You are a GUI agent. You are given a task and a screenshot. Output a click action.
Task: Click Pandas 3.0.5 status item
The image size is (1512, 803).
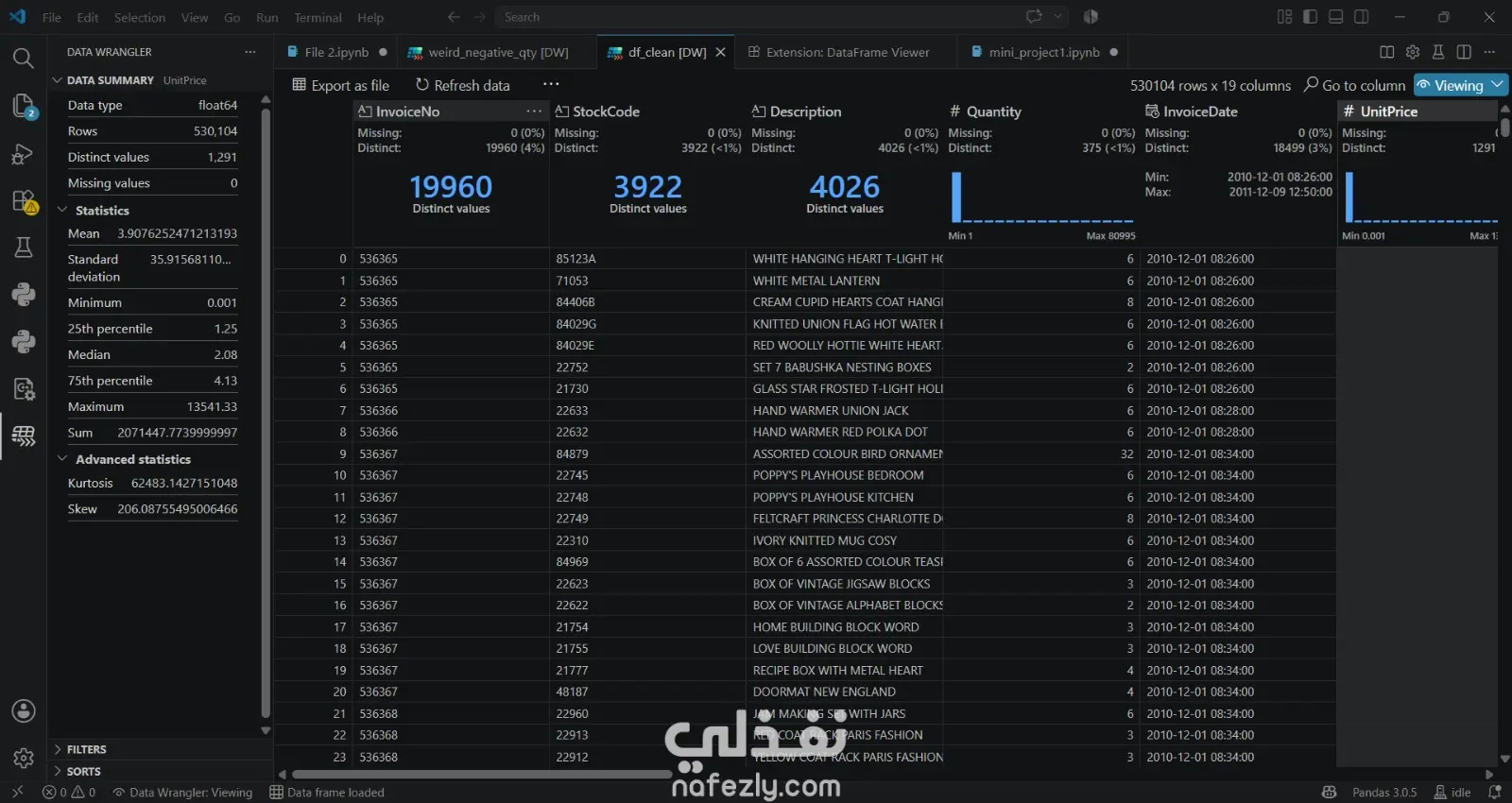(x=1384, y=793)
